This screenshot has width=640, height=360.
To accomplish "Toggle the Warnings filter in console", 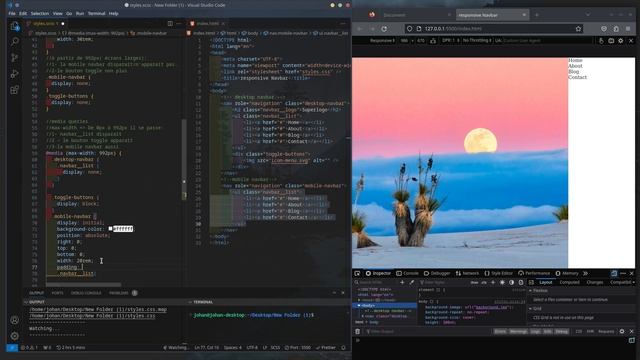I will 518,331.
